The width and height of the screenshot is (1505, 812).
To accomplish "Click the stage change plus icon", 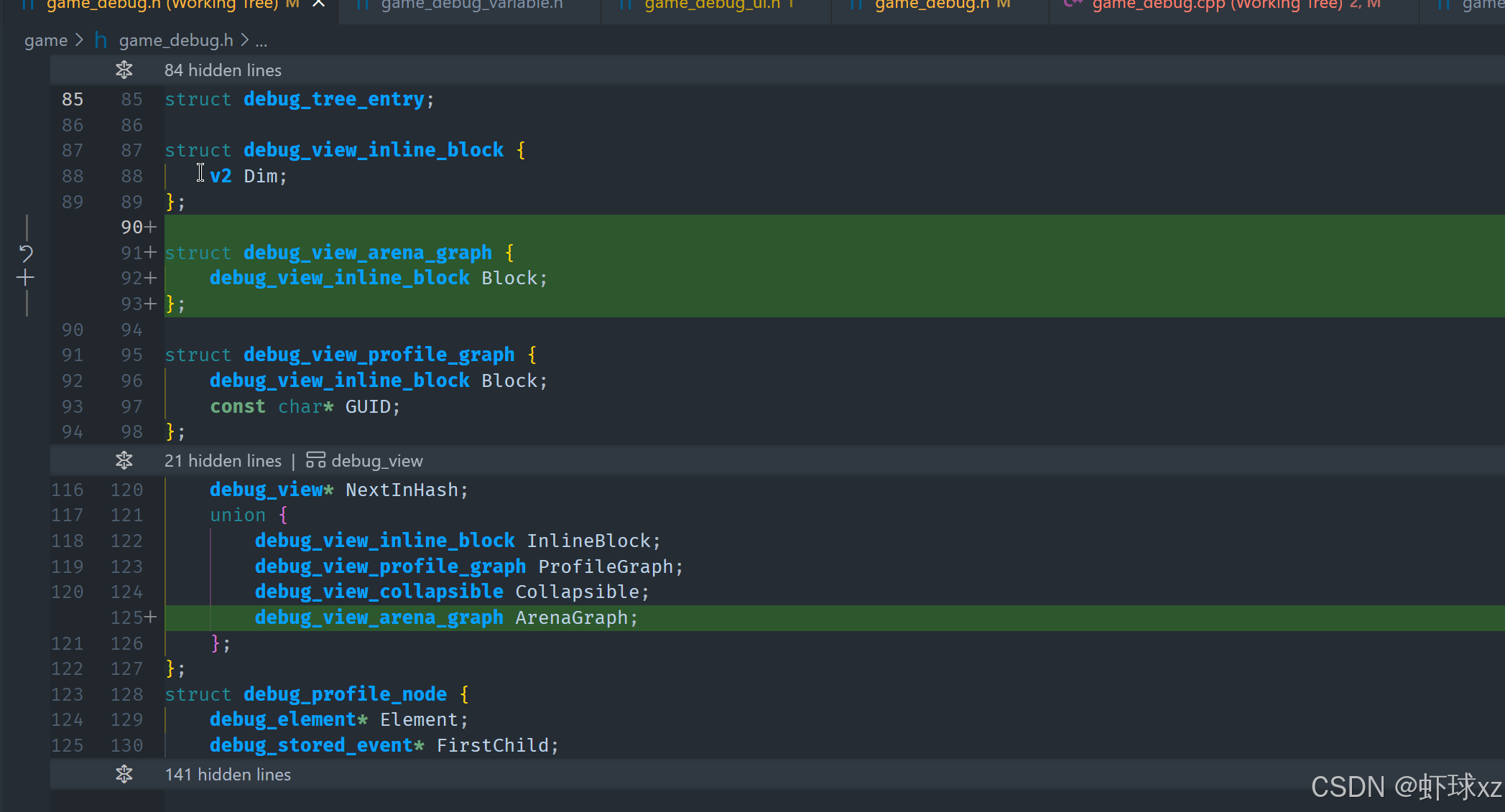I will pyautogui.click(x=26, y=278).
